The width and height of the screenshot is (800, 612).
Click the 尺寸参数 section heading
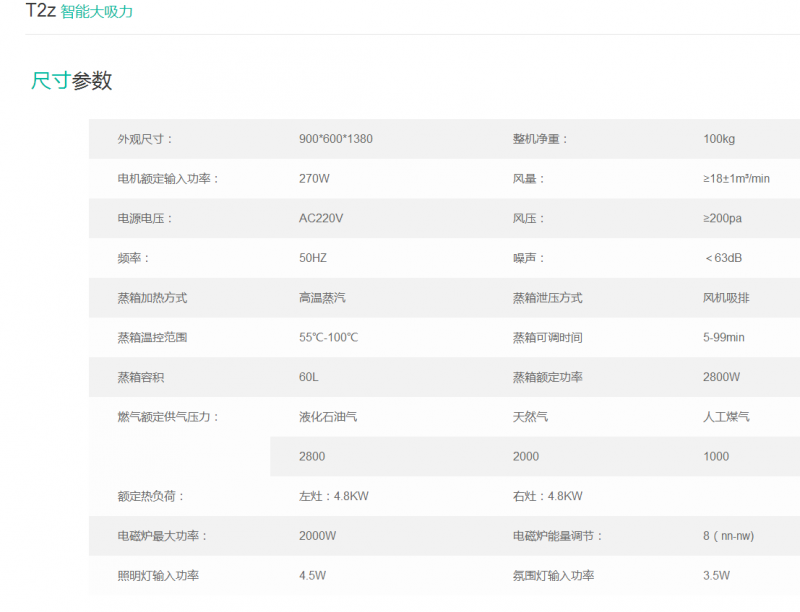point(71,81)
